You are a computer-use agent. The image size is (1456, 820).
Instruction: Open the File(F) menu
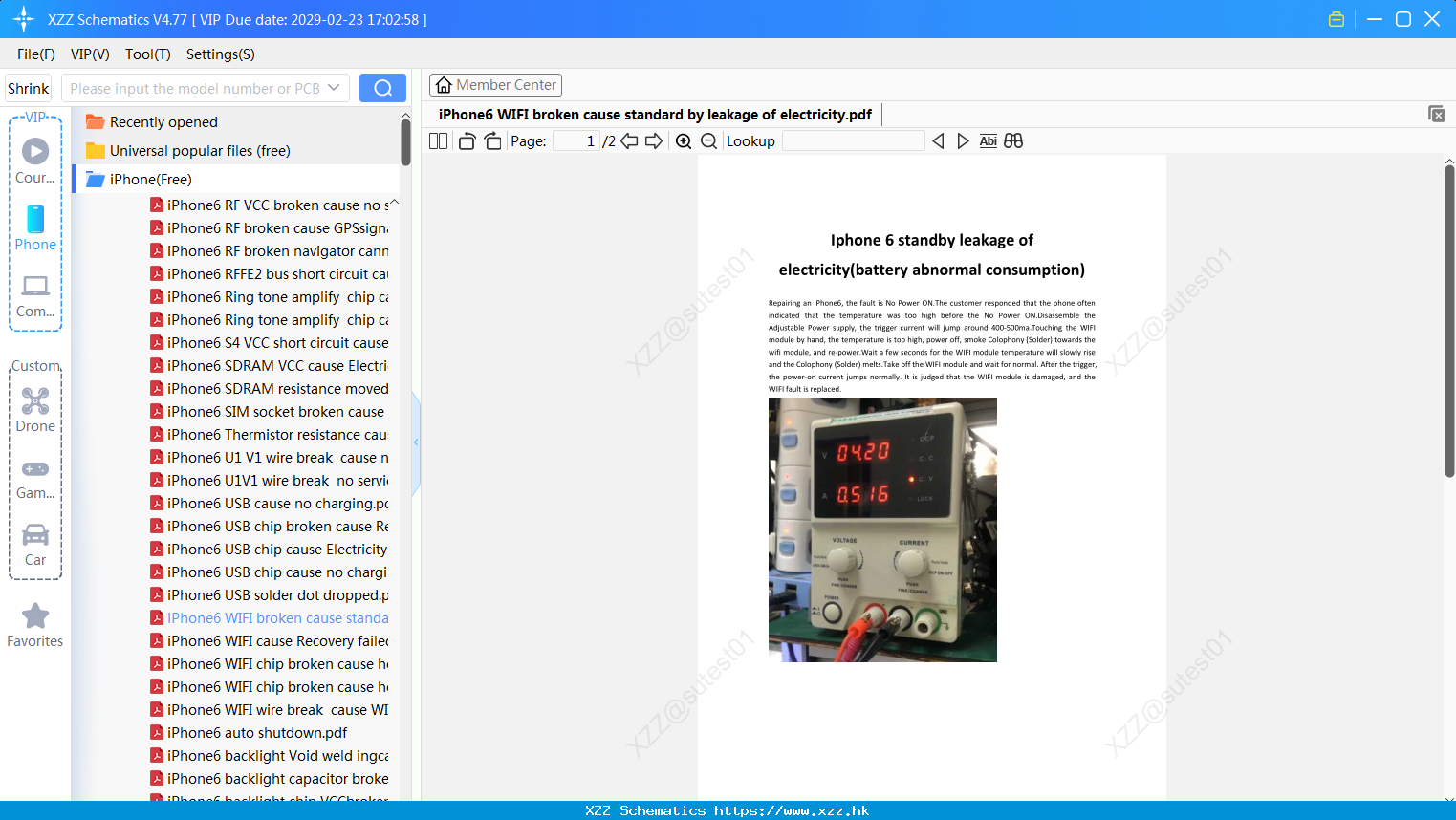(36, 54)
